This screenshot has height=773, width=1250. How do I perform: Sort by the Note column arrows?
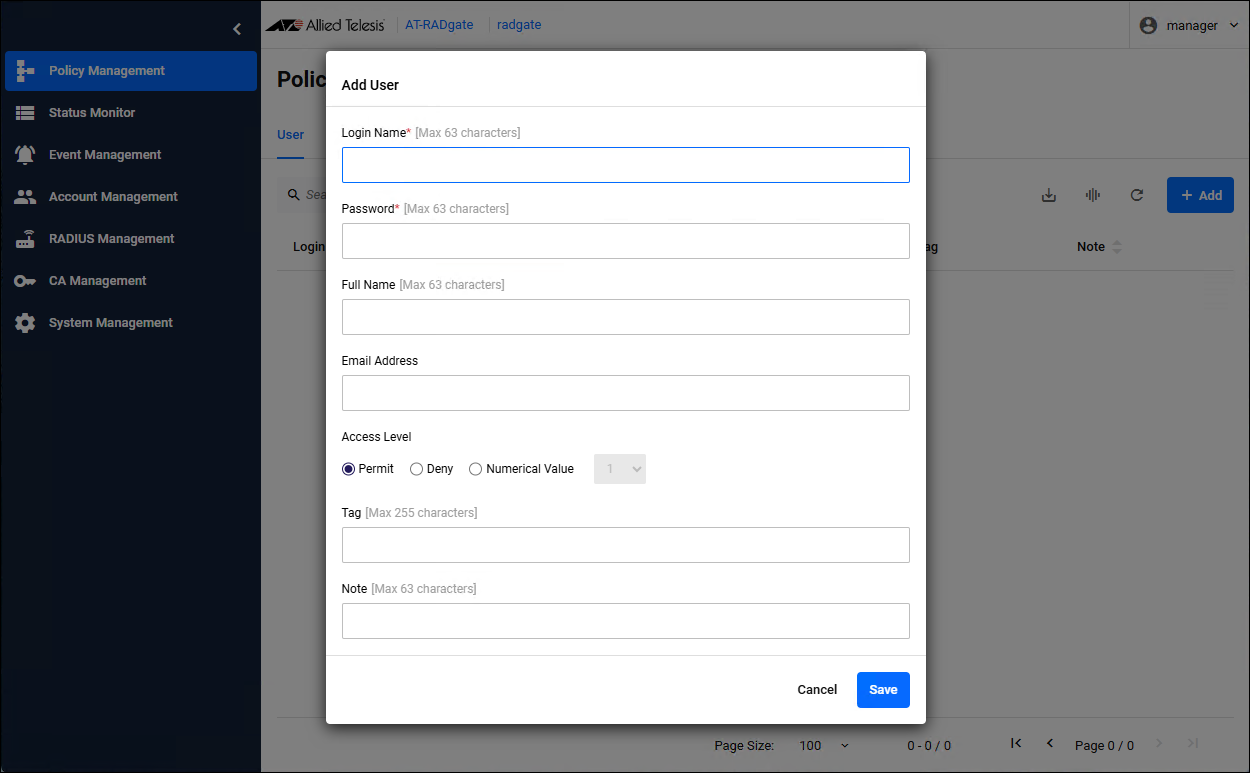pos(1117,247)
